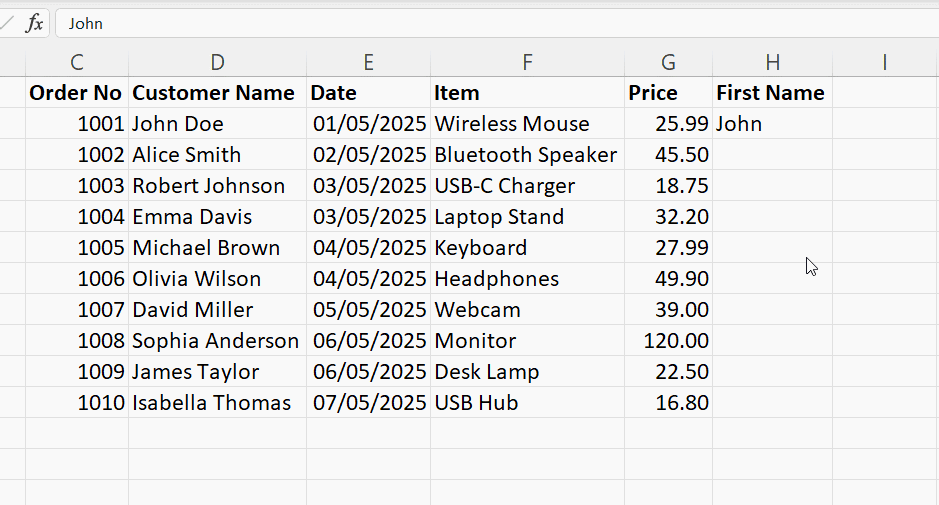Select the Price header cell
The image size is (939, 505).
668,93
